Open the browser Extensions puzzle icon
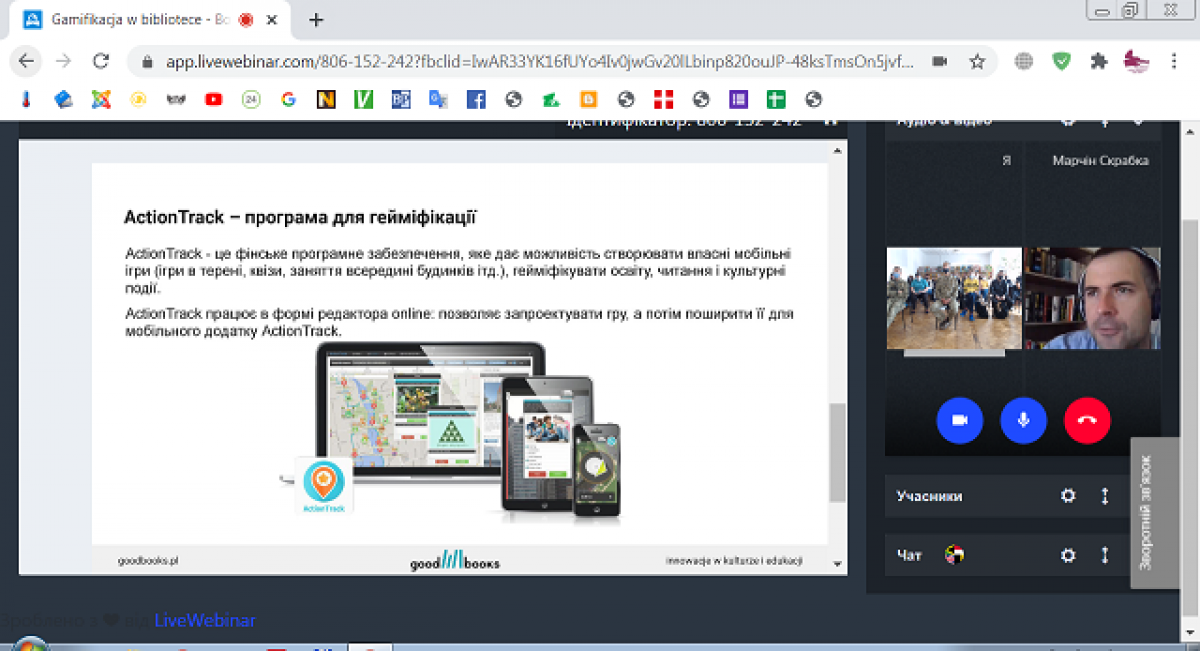The image size is (1200, 651). click(1099, 61)
